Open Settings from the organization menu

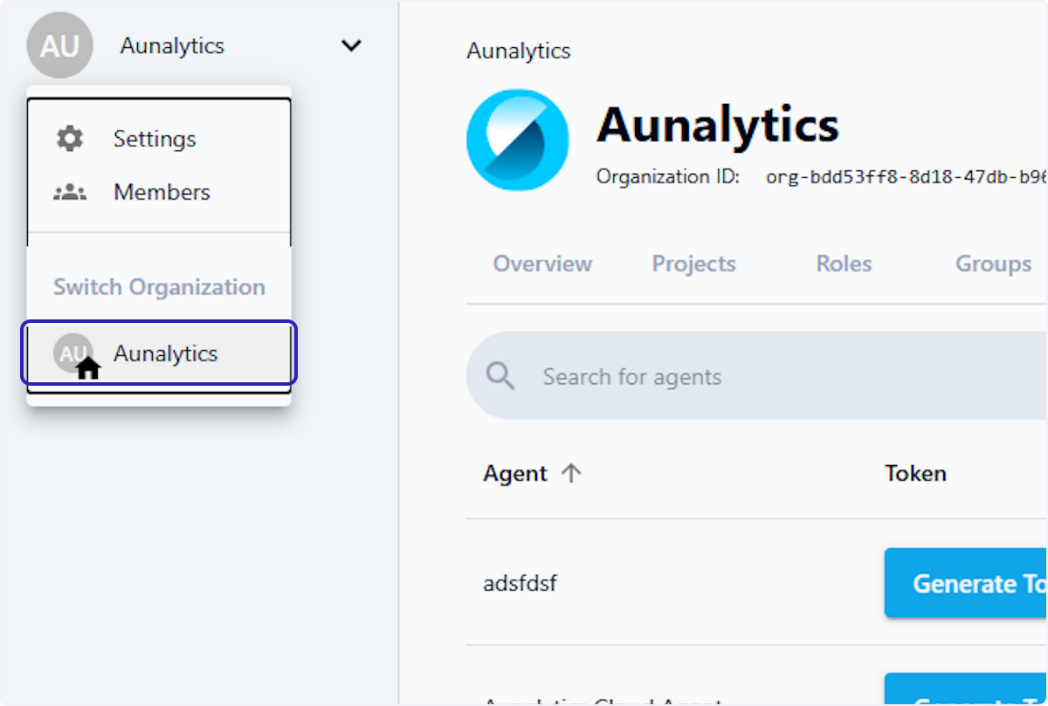pos(159,139)
